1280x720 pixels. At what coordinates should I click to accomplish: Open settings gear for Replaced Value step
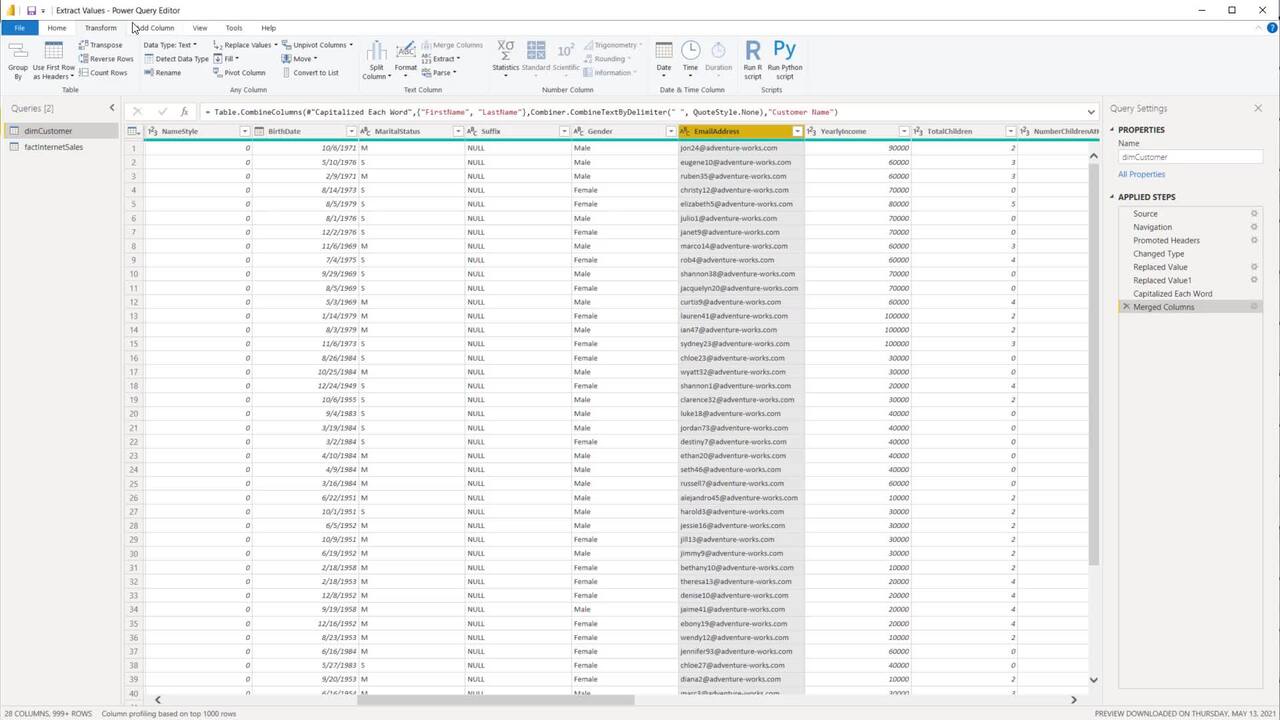1254,267
